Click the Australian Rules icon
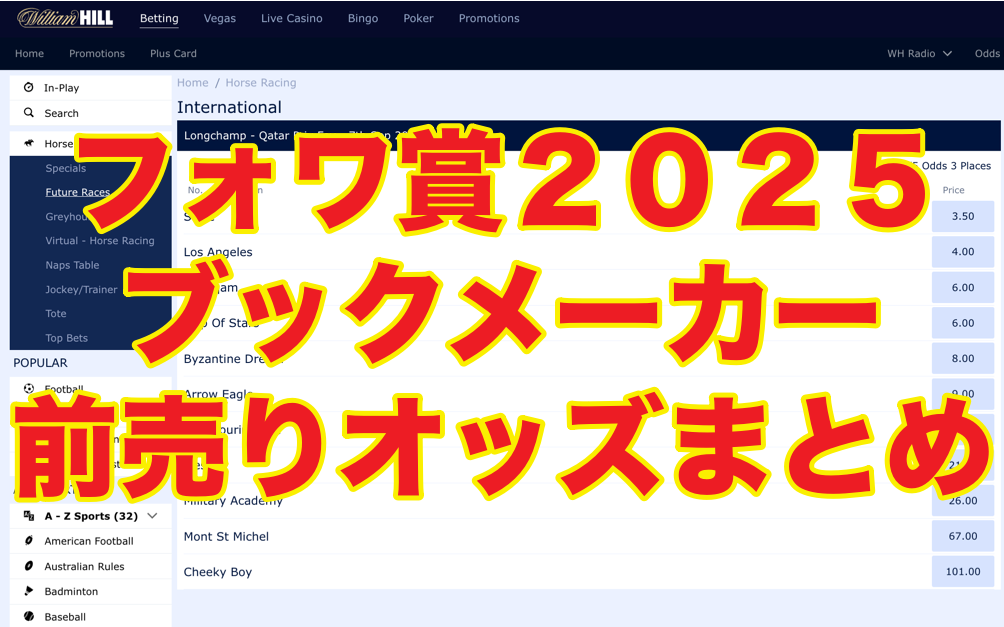Image resolution: width=1004 pixels, height=627 pixels. pyautogui.click(x=29, y=566)
